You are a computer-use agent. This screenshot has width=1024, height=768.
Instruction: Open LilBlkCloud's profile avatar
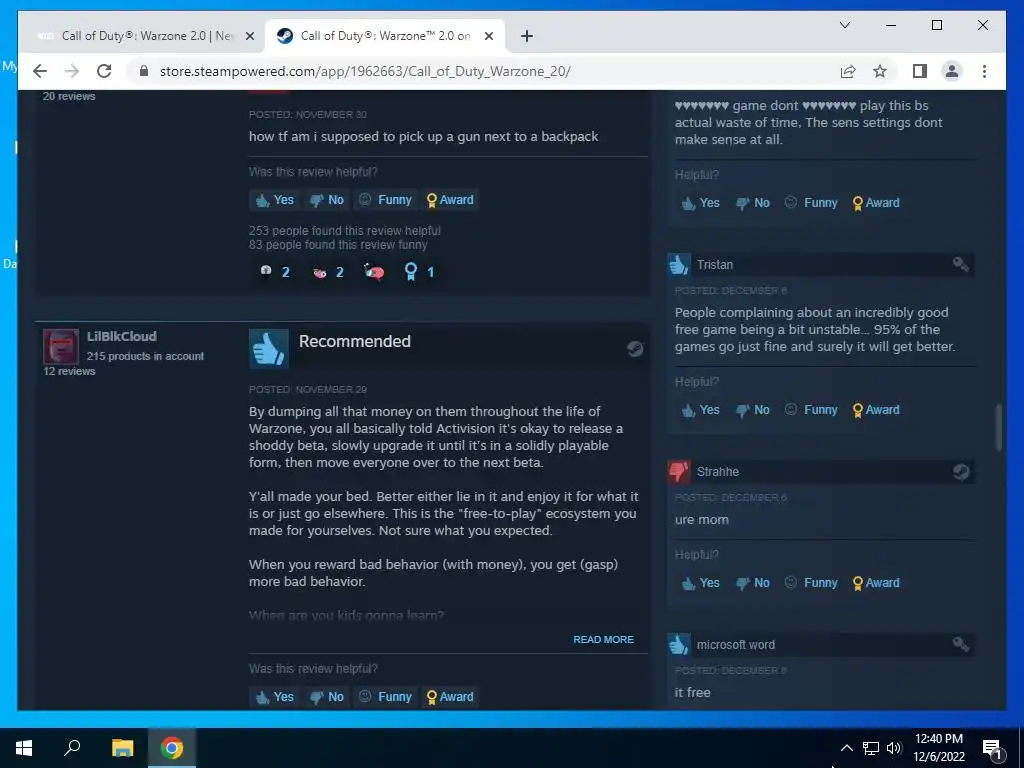click(x=61, y=346)
